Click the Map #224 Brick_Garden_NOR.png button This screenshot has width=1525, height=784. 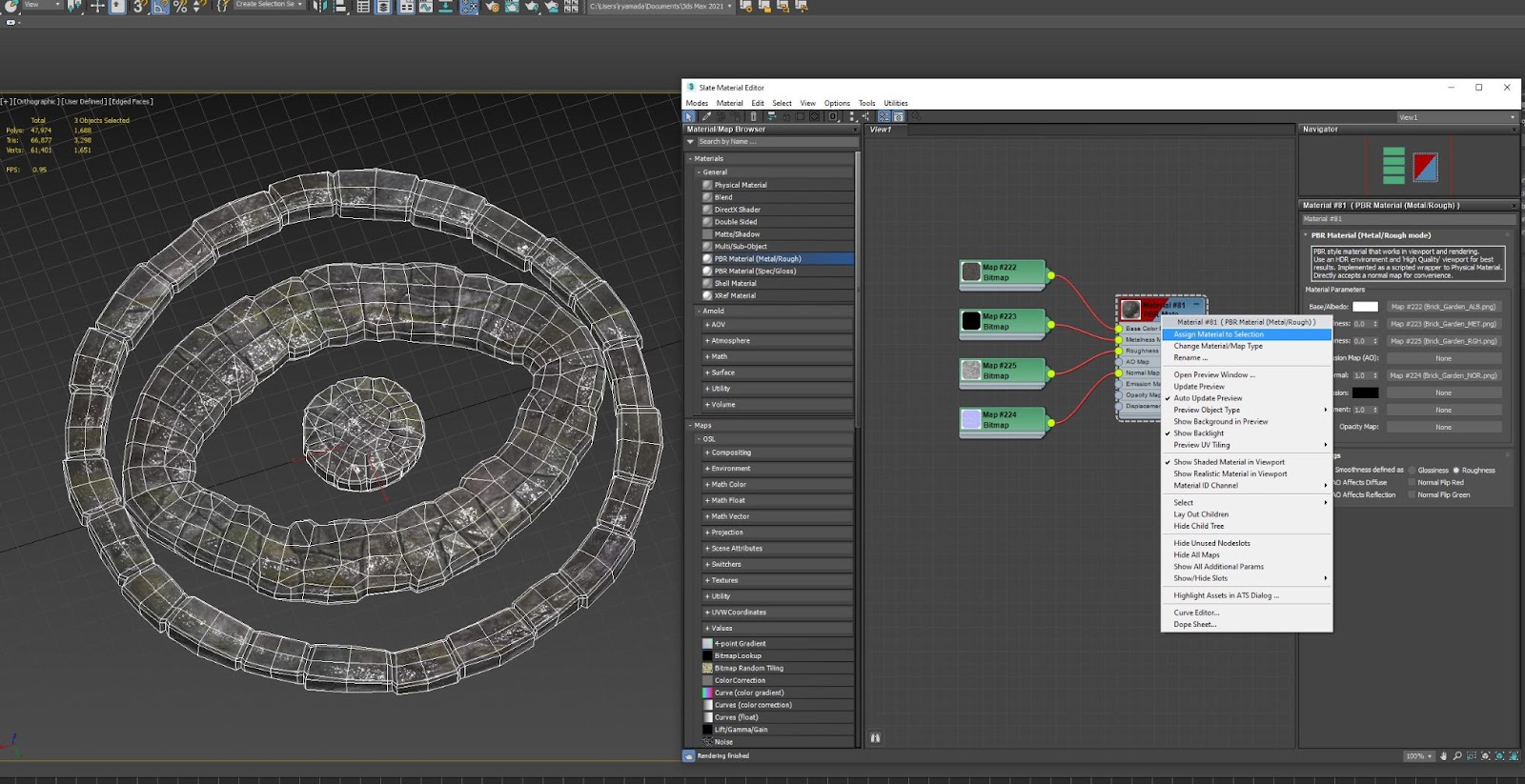pyautogui.click(x=1444, y=375)
